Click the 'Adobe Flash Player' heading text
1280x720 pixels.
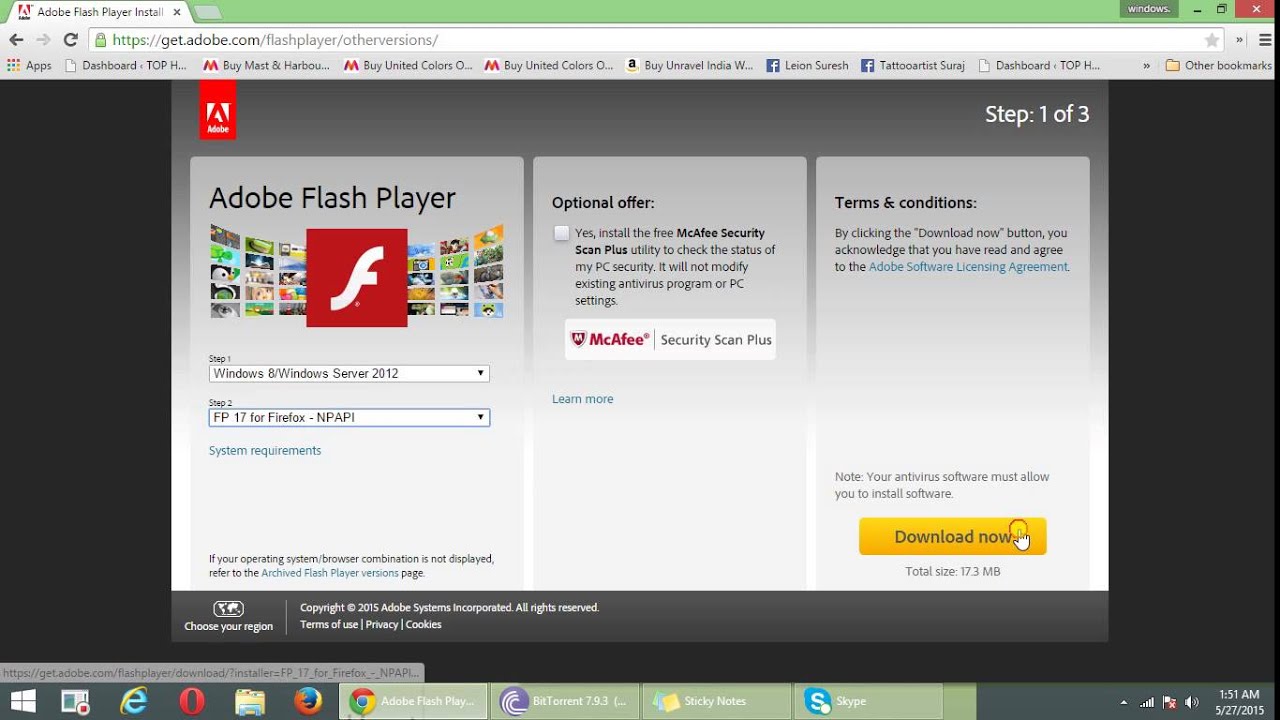332,198
